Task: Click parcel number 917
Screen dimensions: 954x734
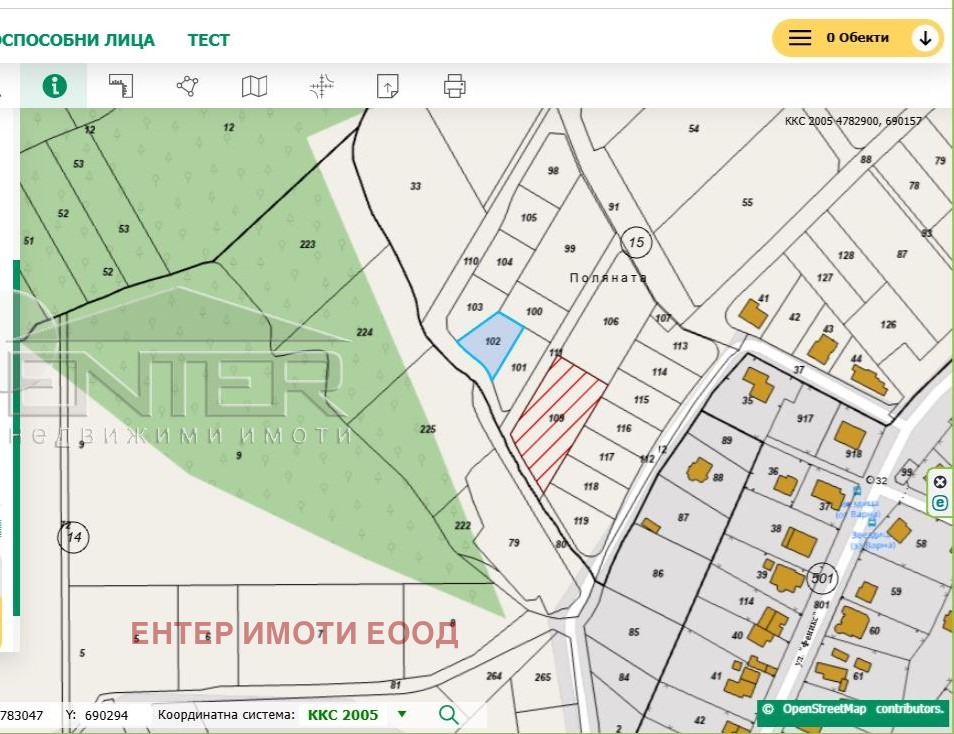Action: (x=805, y=418)
